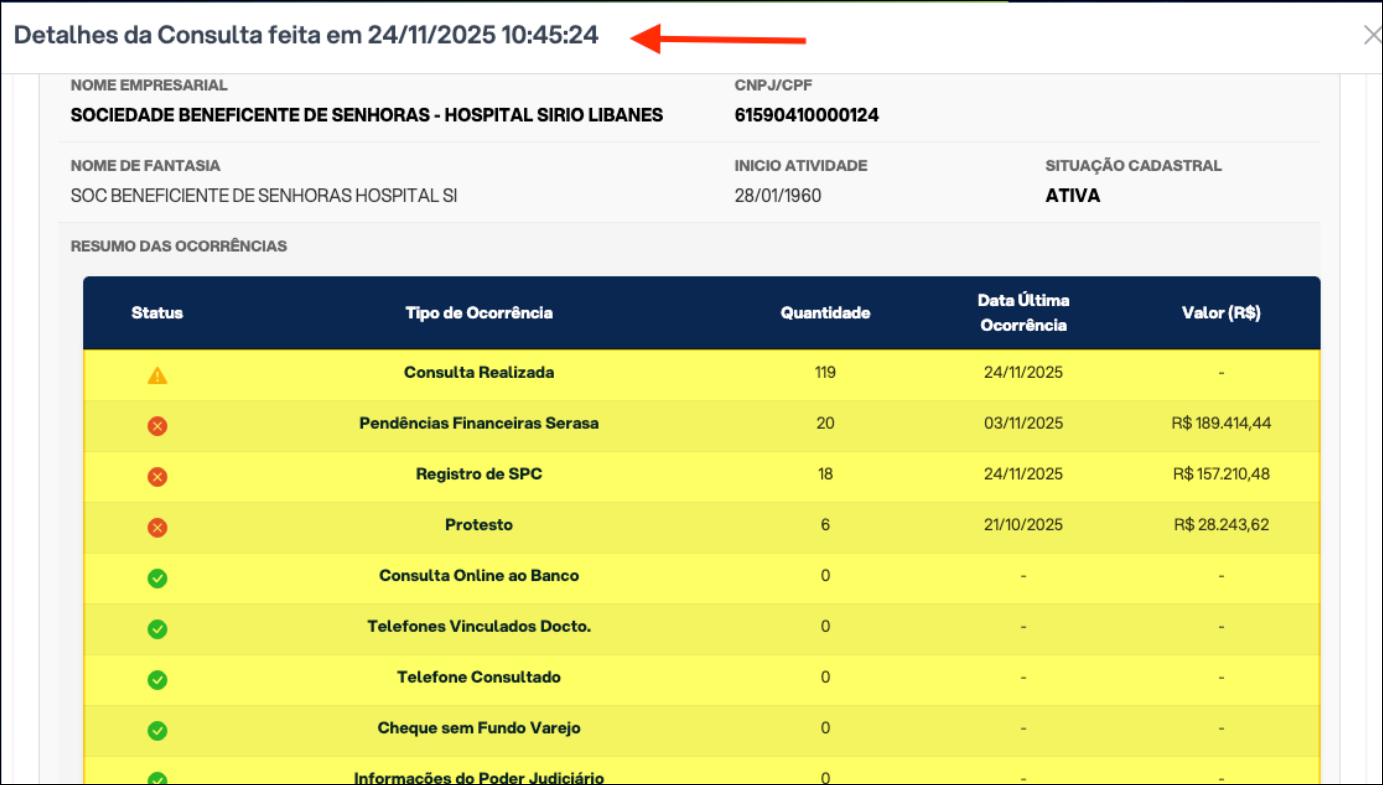Click the Data Última Ocorrência column header

(x=1023, y=313)
